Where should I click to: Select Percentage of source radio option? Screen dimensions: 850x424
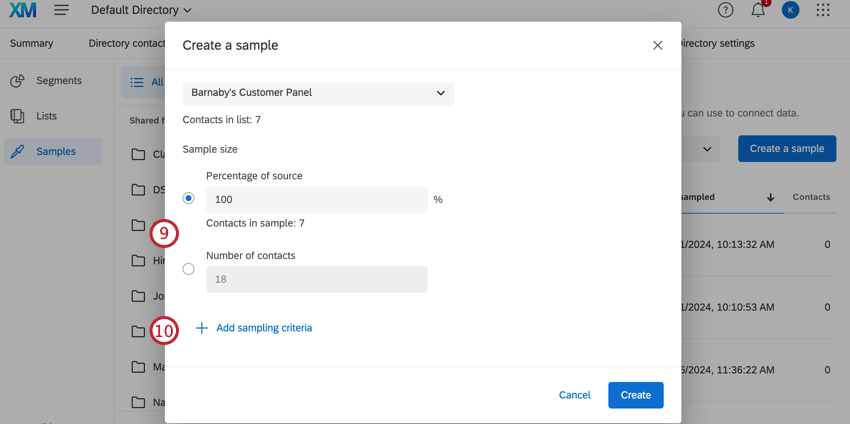(x=188, y=198)
